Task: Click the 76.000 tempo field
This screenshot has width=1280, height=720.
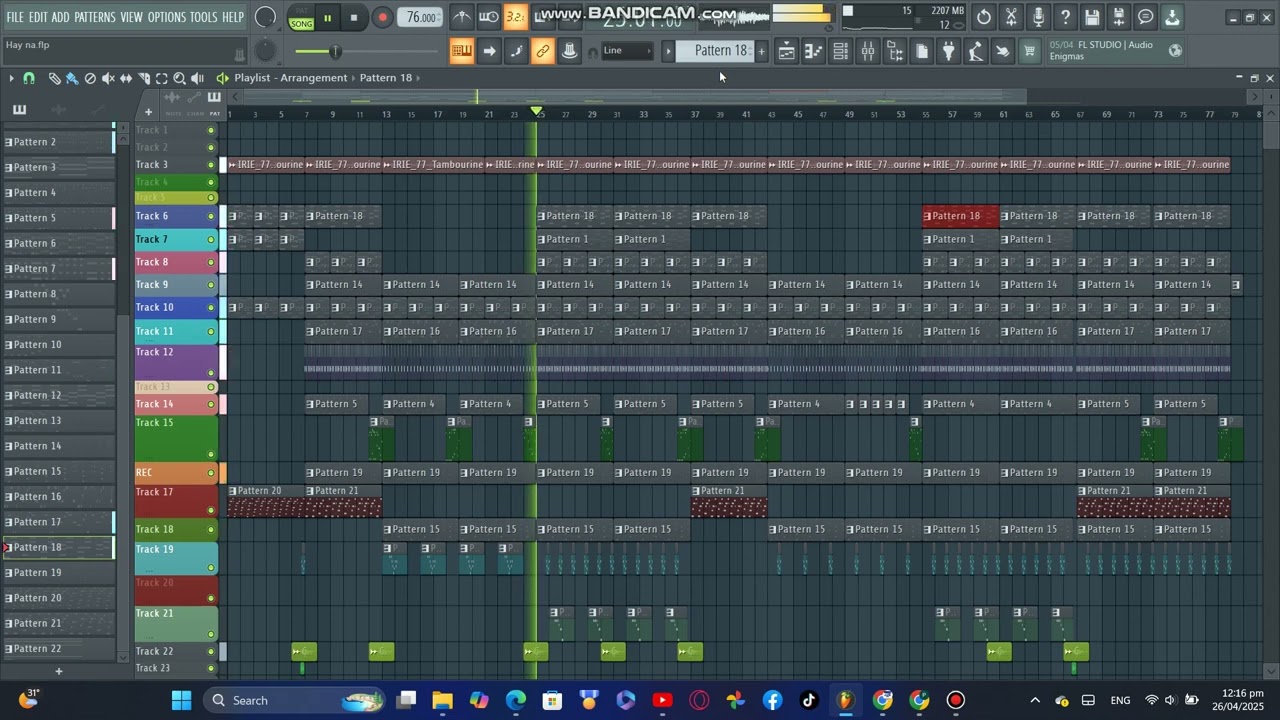Action: pyautogui.click(x=421, y=17)
